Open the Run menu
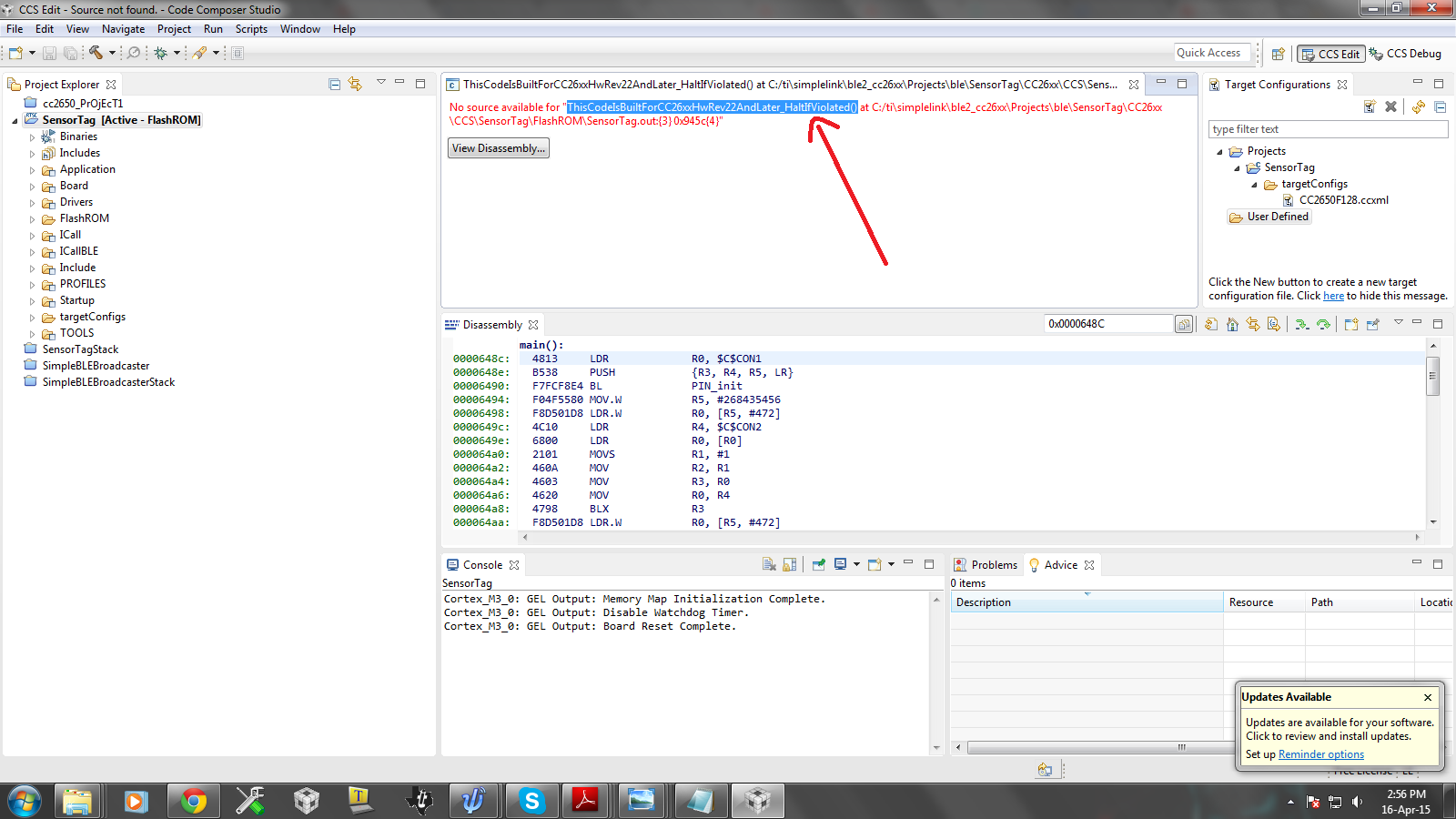Viewport: 1456px width, 819px height. pyautogui.click(x=213, y=29)
